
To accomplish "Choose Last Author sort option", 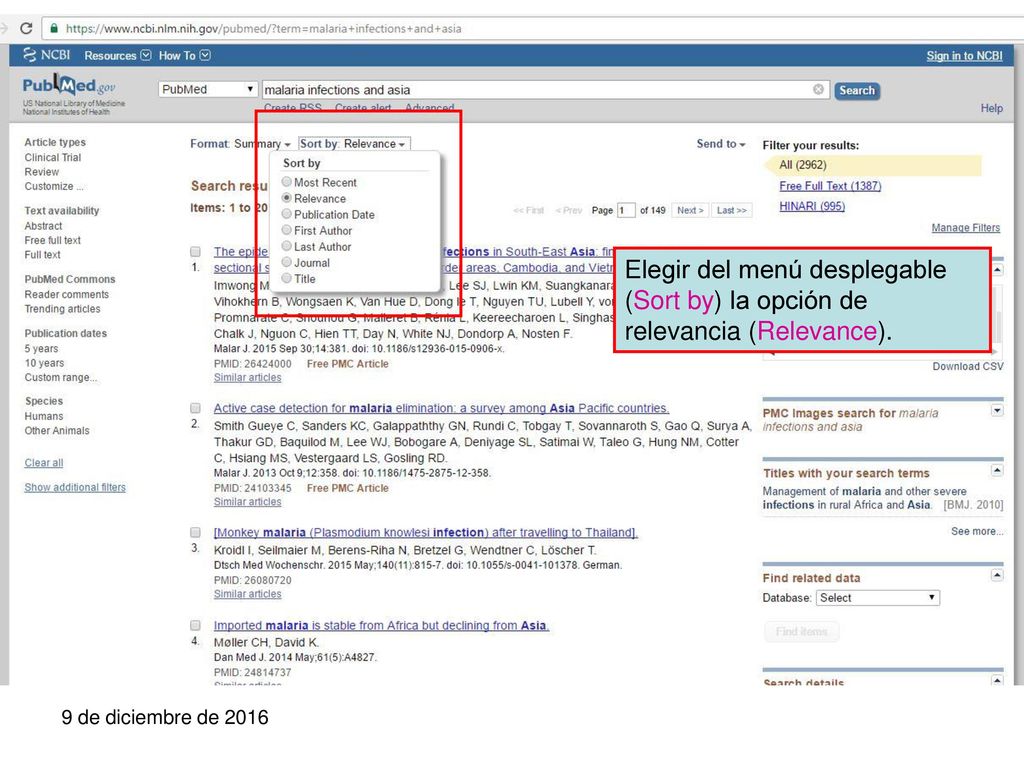I will (317, 246).
